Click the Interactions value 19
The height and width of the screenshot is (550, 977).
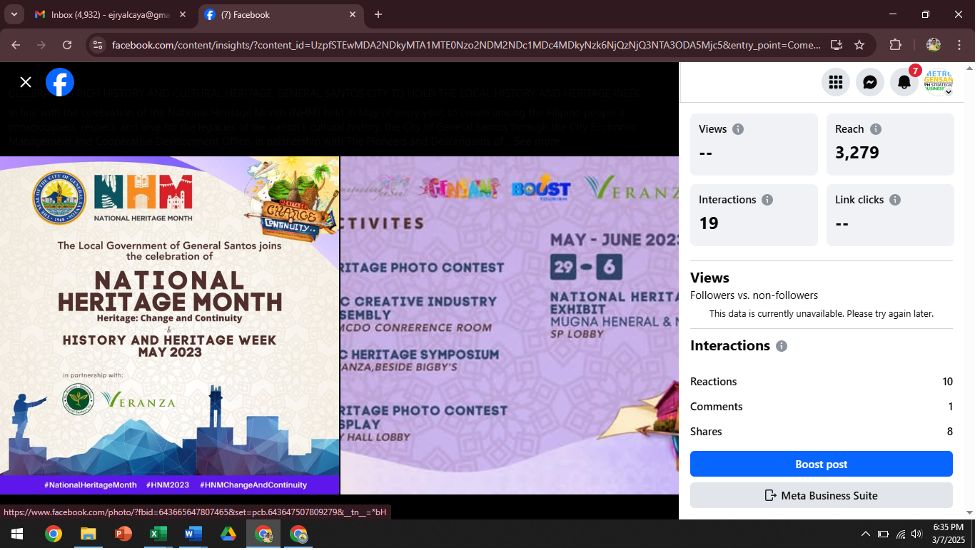[708, 223]
